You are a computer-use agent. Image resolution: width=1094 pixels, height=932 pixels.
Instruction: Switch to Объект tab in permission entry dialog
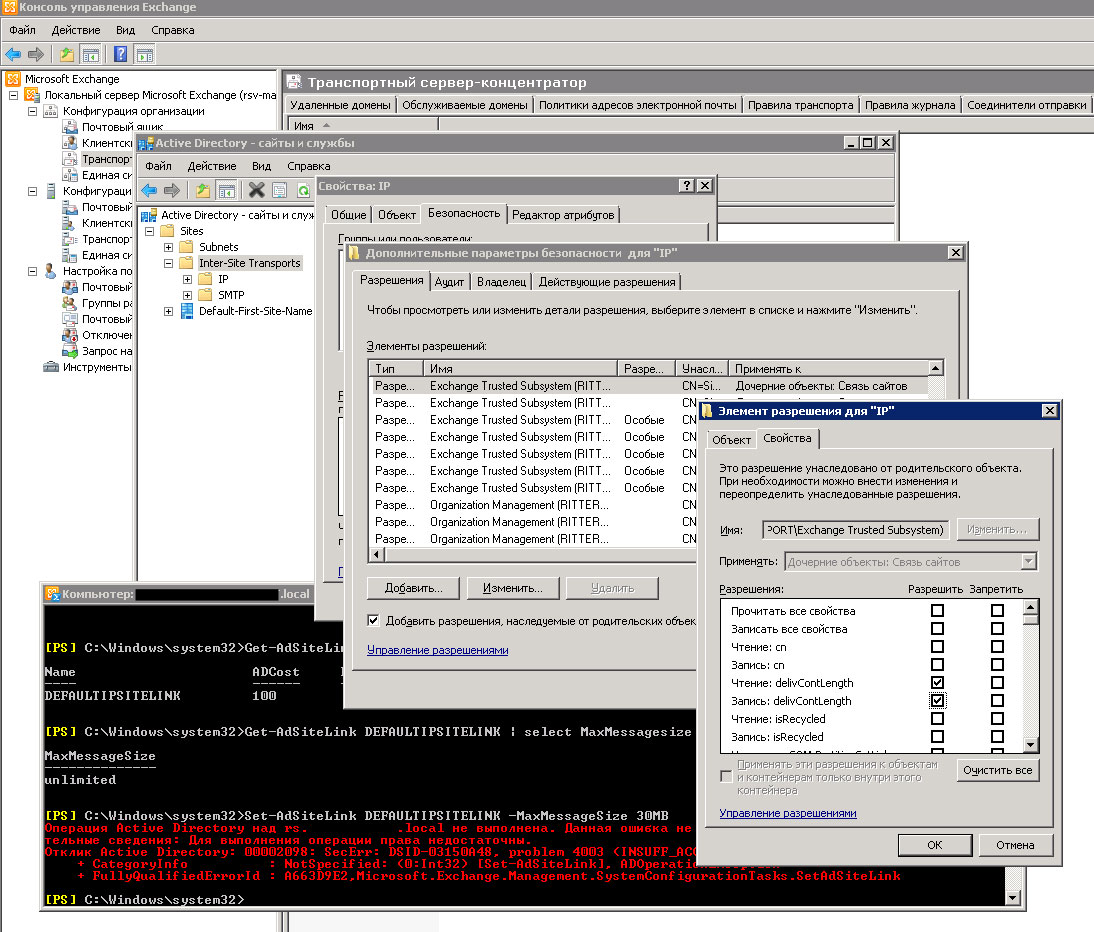pyautogui.click(x=731, y=439)
